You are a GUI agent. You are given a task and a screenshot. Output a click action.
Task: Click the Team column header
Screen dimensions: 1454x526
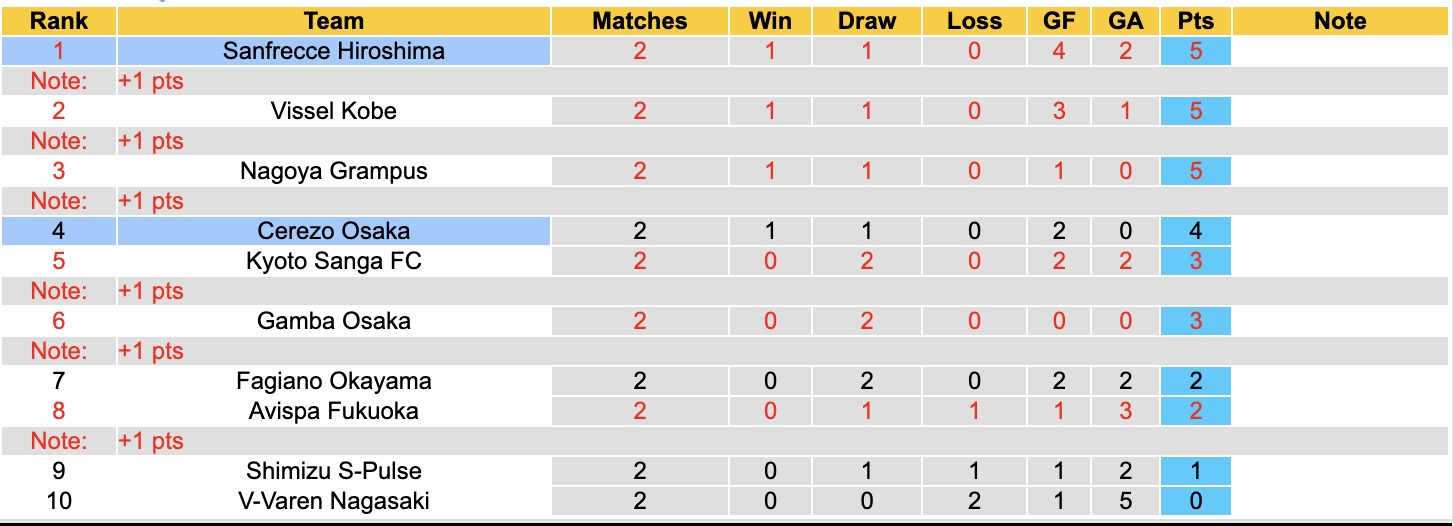[x=333, y=21]
